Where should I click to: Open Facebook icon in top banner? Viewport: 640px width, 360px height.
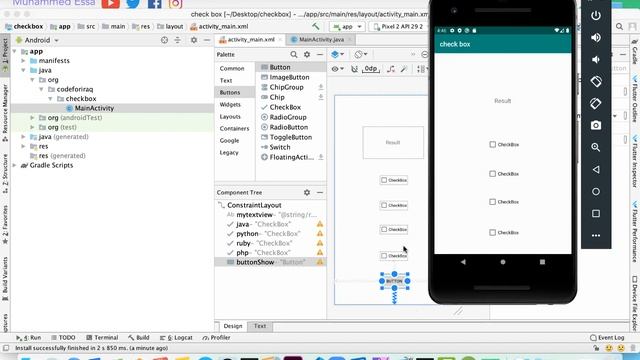(155, 3)
